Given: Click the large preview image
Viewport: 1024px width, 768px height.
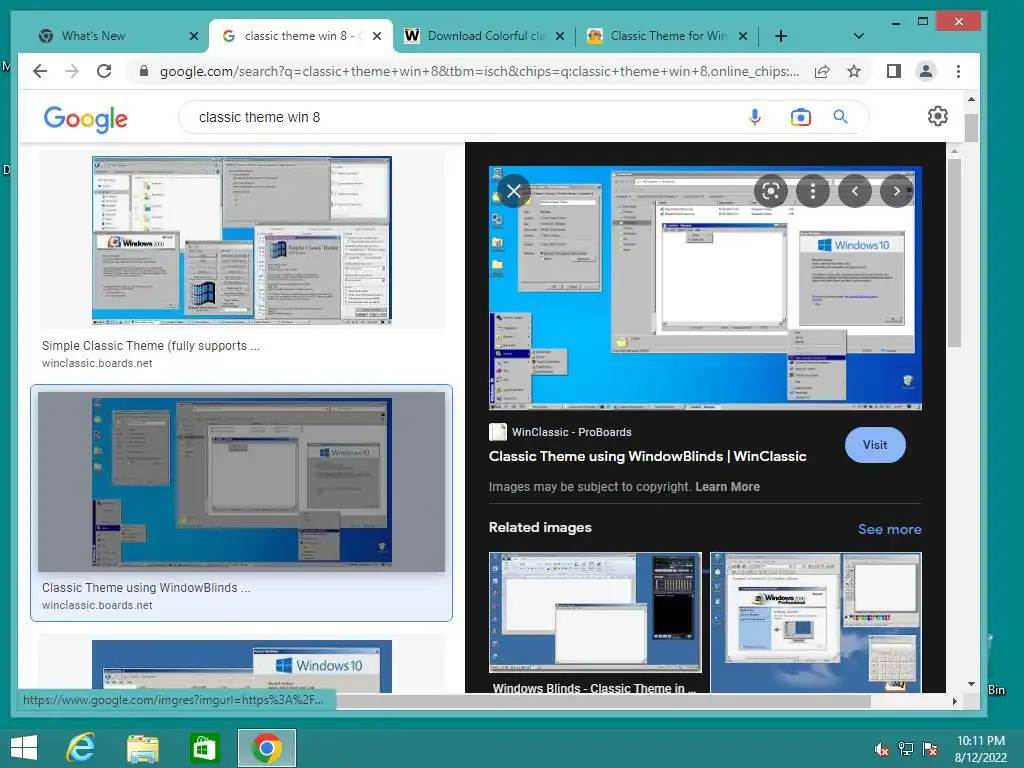Looking at the screenshot, I should pos(705,288).
